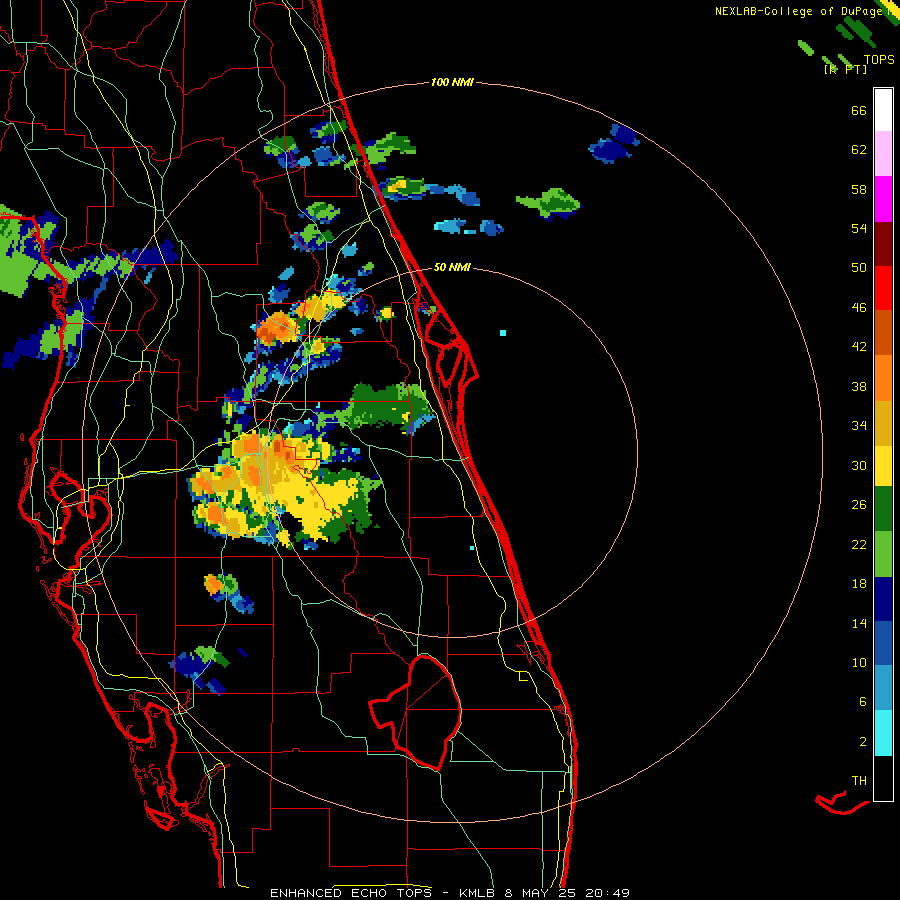900x900 pixels.
Task: Click the gold 34 kft legend swatch
Action: pyautogui.click(x=883, y=422)
